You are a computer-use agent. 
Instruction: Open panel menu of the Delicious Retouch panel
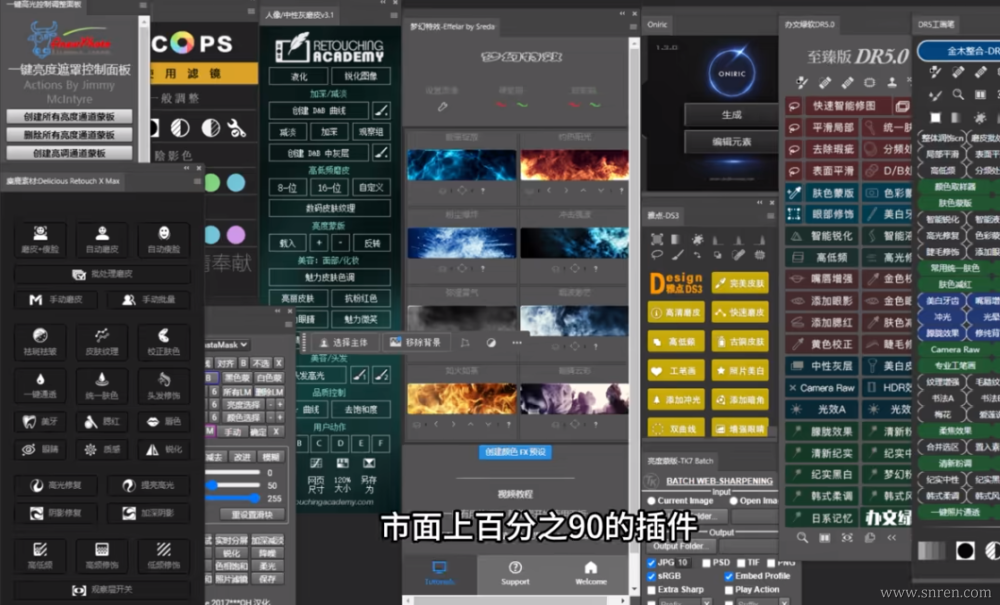tap(197, 181)
